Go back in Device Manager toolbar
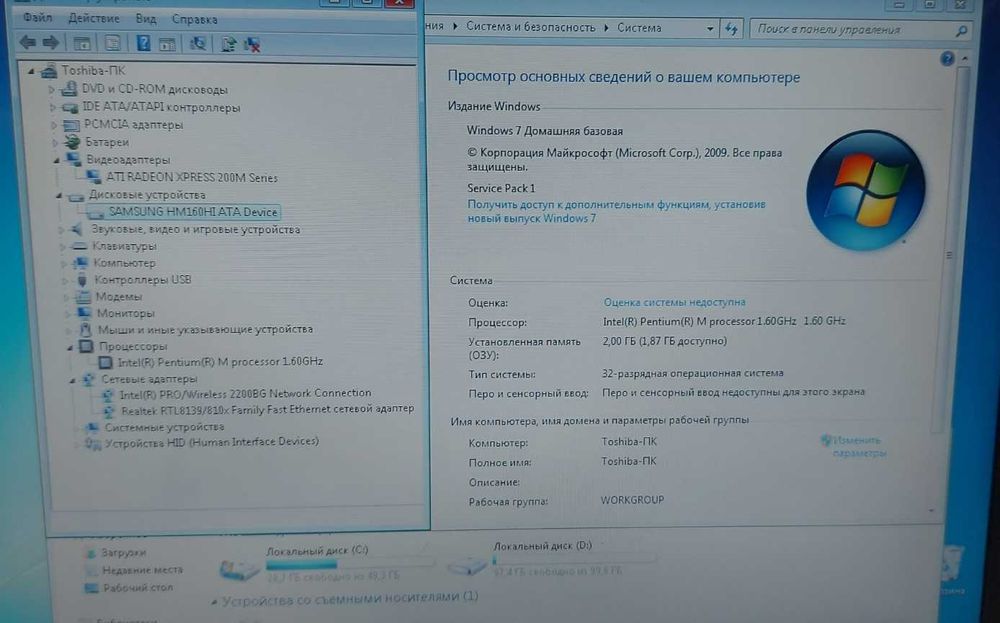Image resolution: width=1000 pixels, height=623 pixels. pyautogui.click(x=27, y=43)
